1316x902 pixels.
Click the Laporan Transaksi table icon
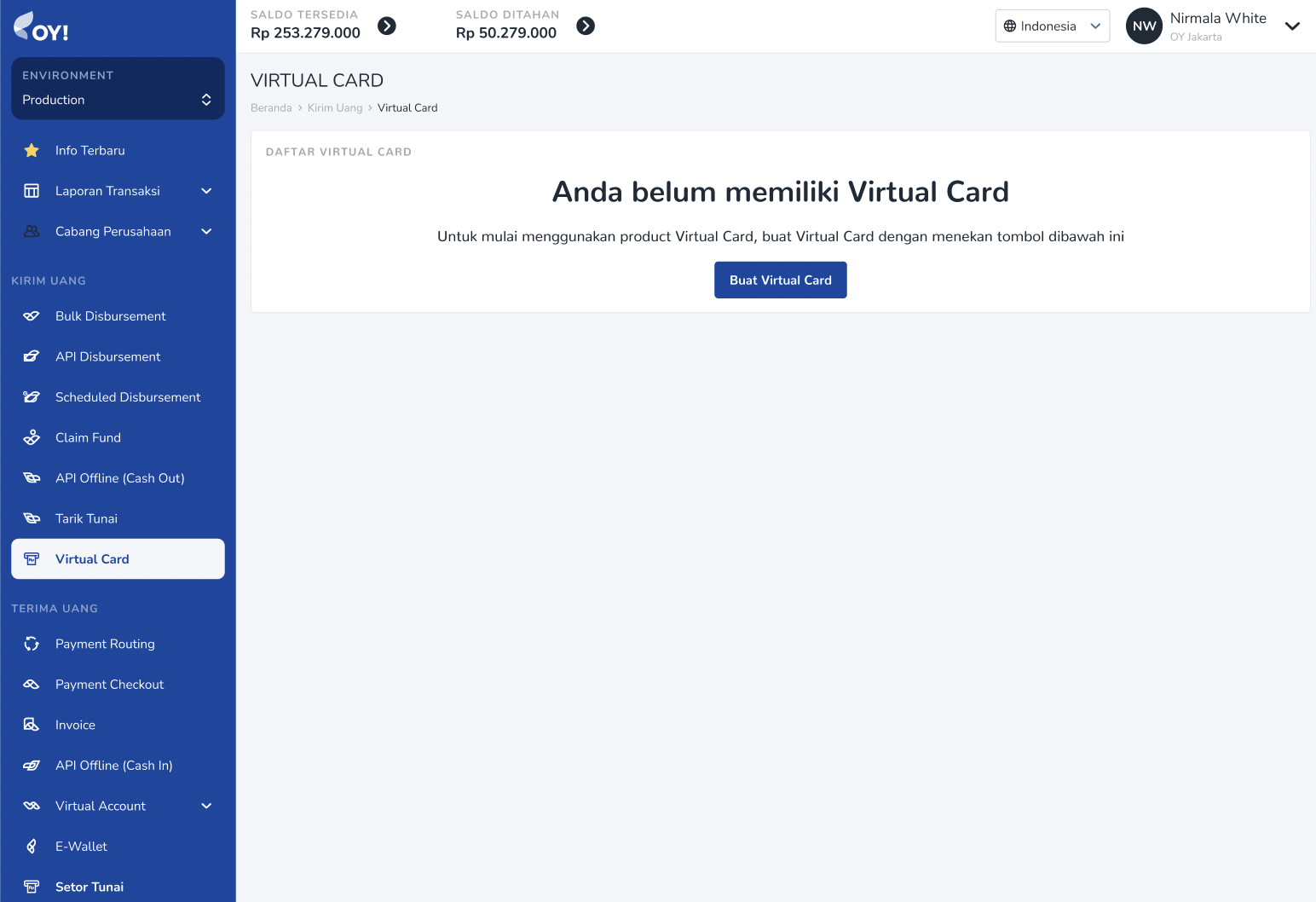click(32, 191)
